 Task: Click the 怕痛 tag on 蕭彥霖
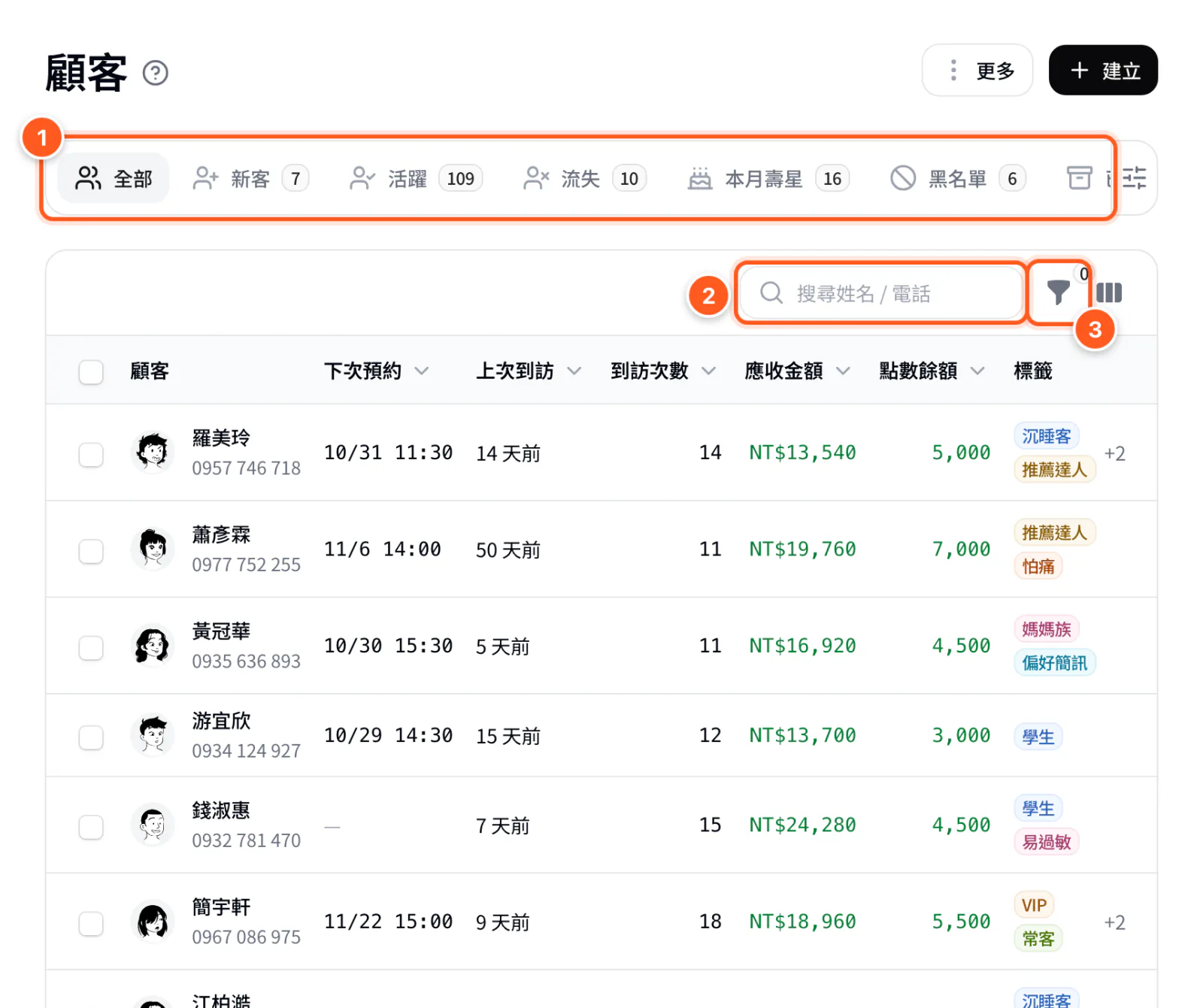tap(1038, 566)
